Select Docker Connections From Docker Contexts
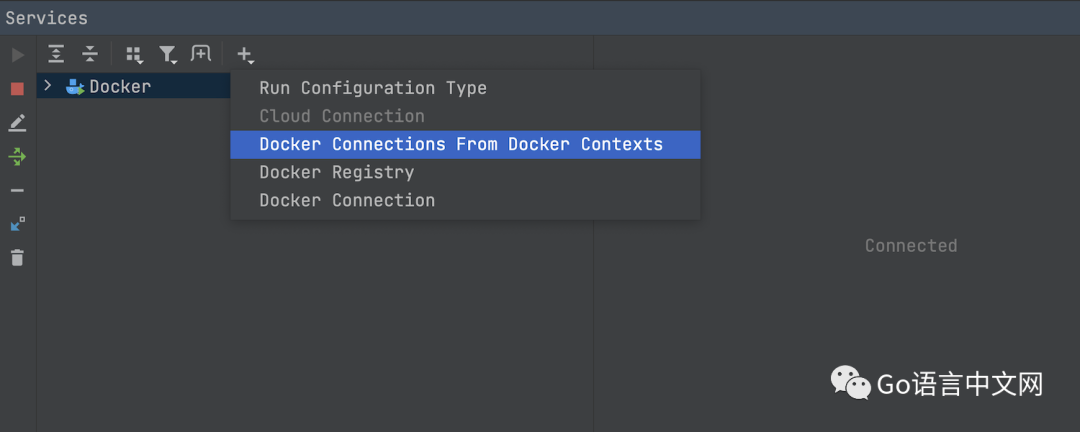 [460, 144]
